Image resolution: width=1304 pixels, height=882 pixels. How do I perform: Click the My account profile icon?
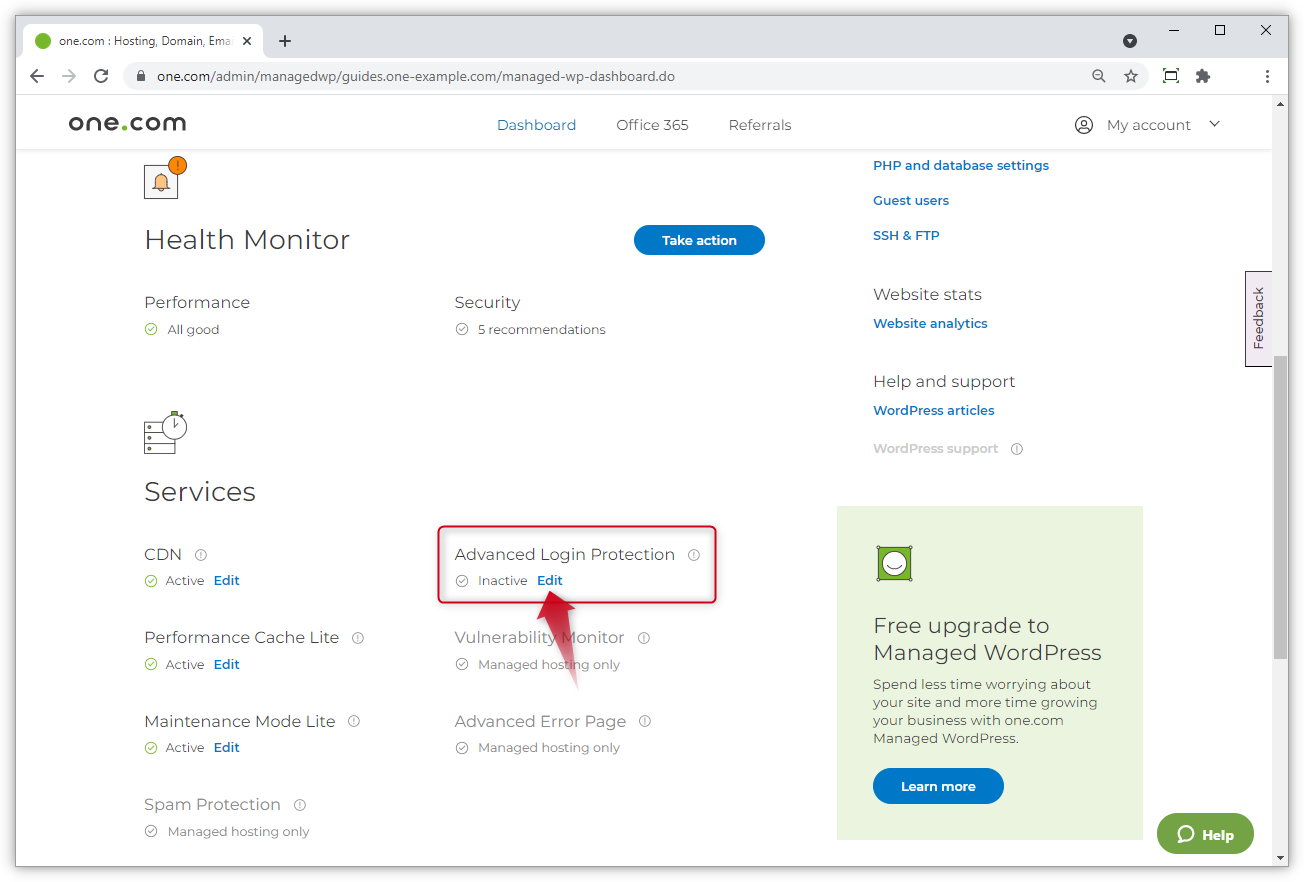tap(1083, 124)
